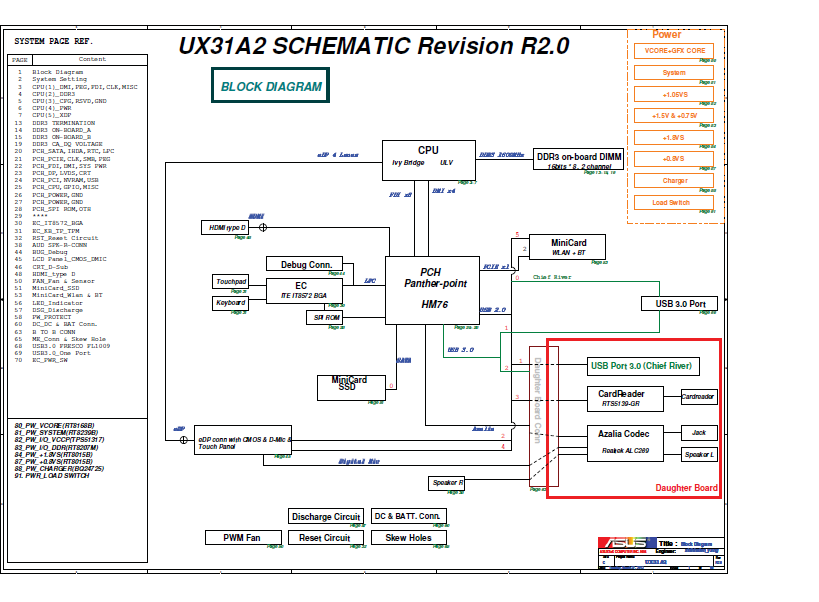Click the UX31A2 SCHEMATIC Revision R2.0 heading
Image resolution: width=819 pixels, height=602 pixels.
coord(373,45)
